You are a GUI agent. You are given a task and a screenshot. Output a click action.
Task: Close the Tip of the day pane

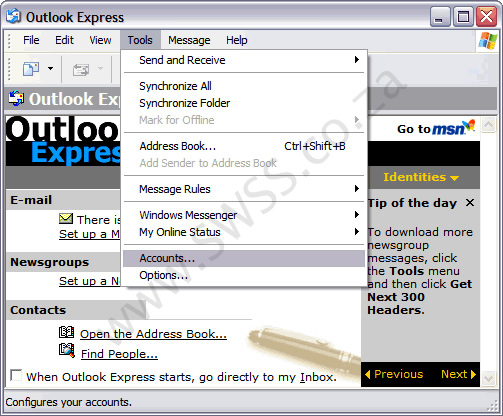tap(470, 202)
